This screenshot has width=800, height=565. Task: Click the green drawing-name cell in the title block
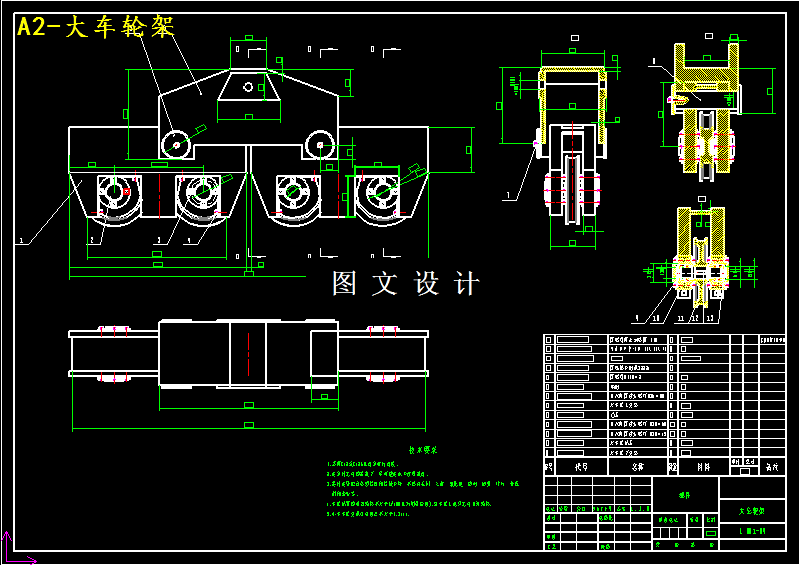click(752, 511)
